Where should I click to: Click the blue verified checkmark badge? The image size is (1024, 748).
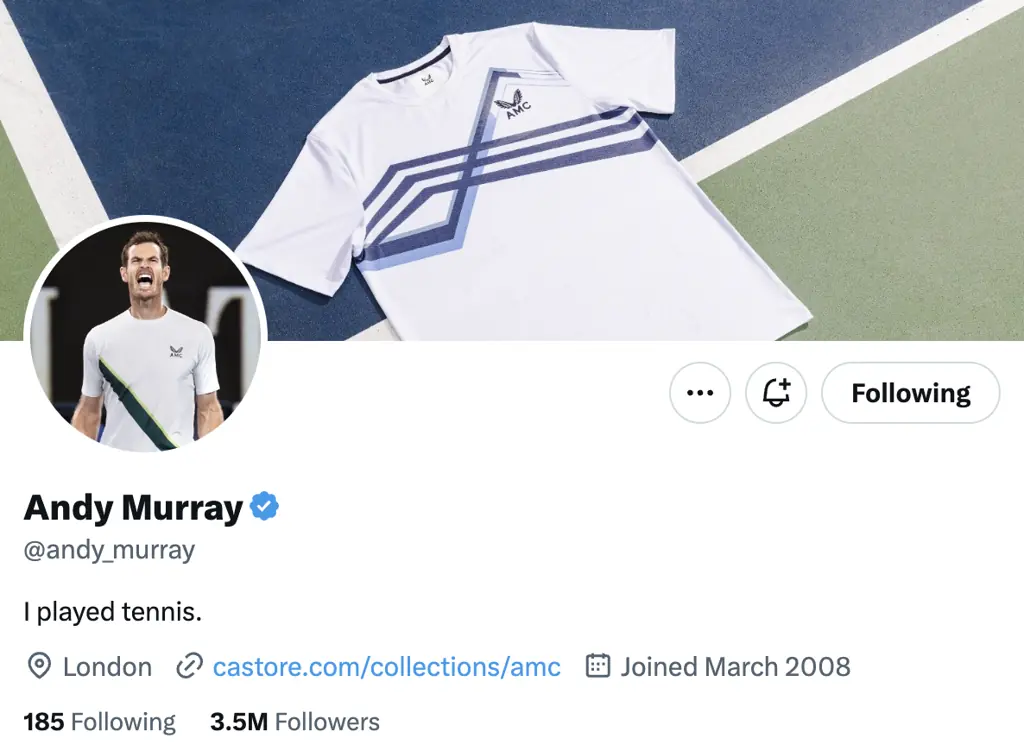click(264, 507)
